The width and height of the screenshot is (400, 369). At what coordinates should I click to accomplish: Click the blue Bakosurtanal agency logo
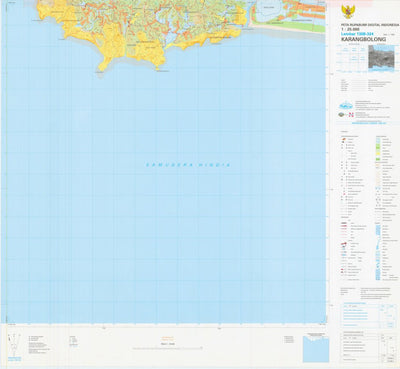(x=346, y=106)
